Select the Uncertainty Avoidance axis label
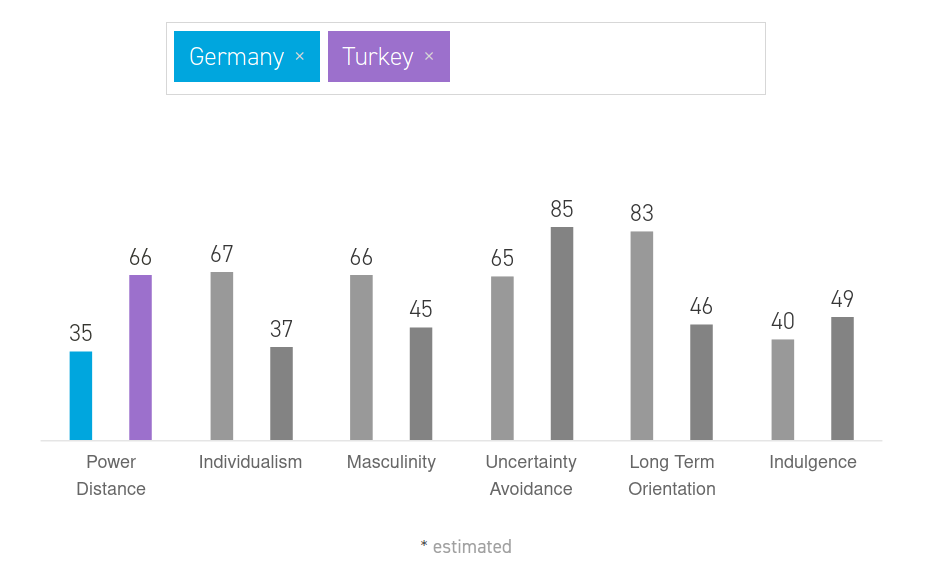 click(531, 475)
